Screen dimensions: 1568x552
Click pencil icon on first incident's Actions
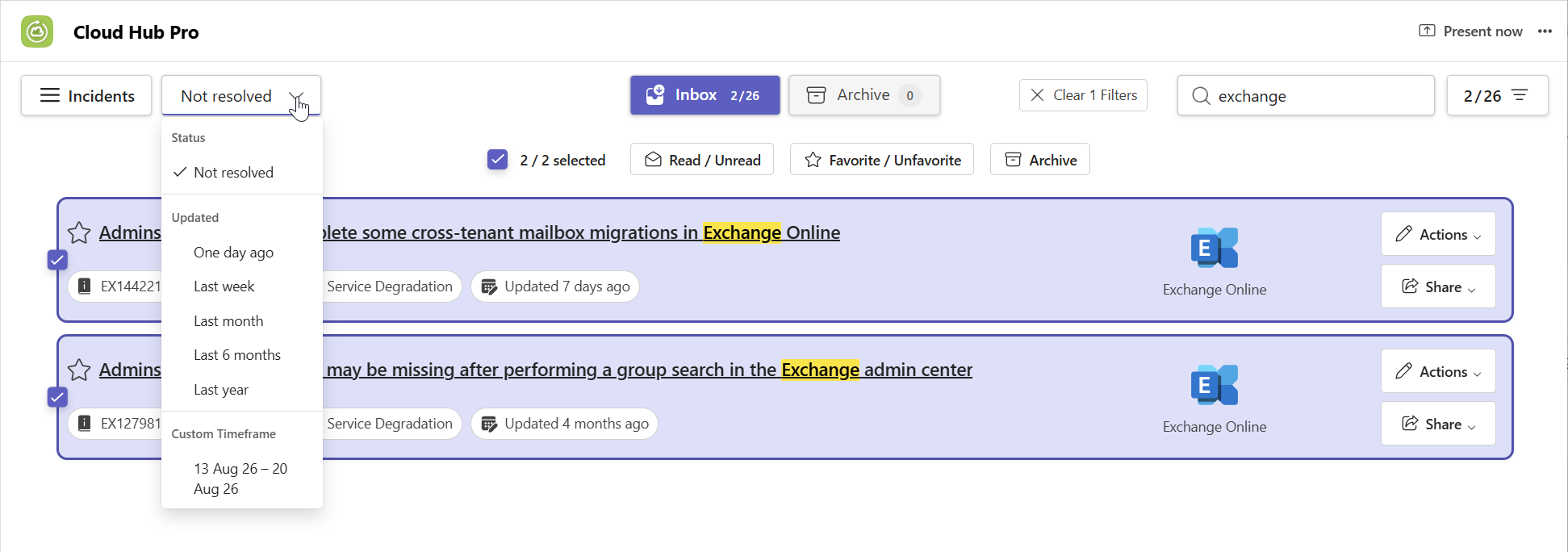click(x=1404, y=234)
